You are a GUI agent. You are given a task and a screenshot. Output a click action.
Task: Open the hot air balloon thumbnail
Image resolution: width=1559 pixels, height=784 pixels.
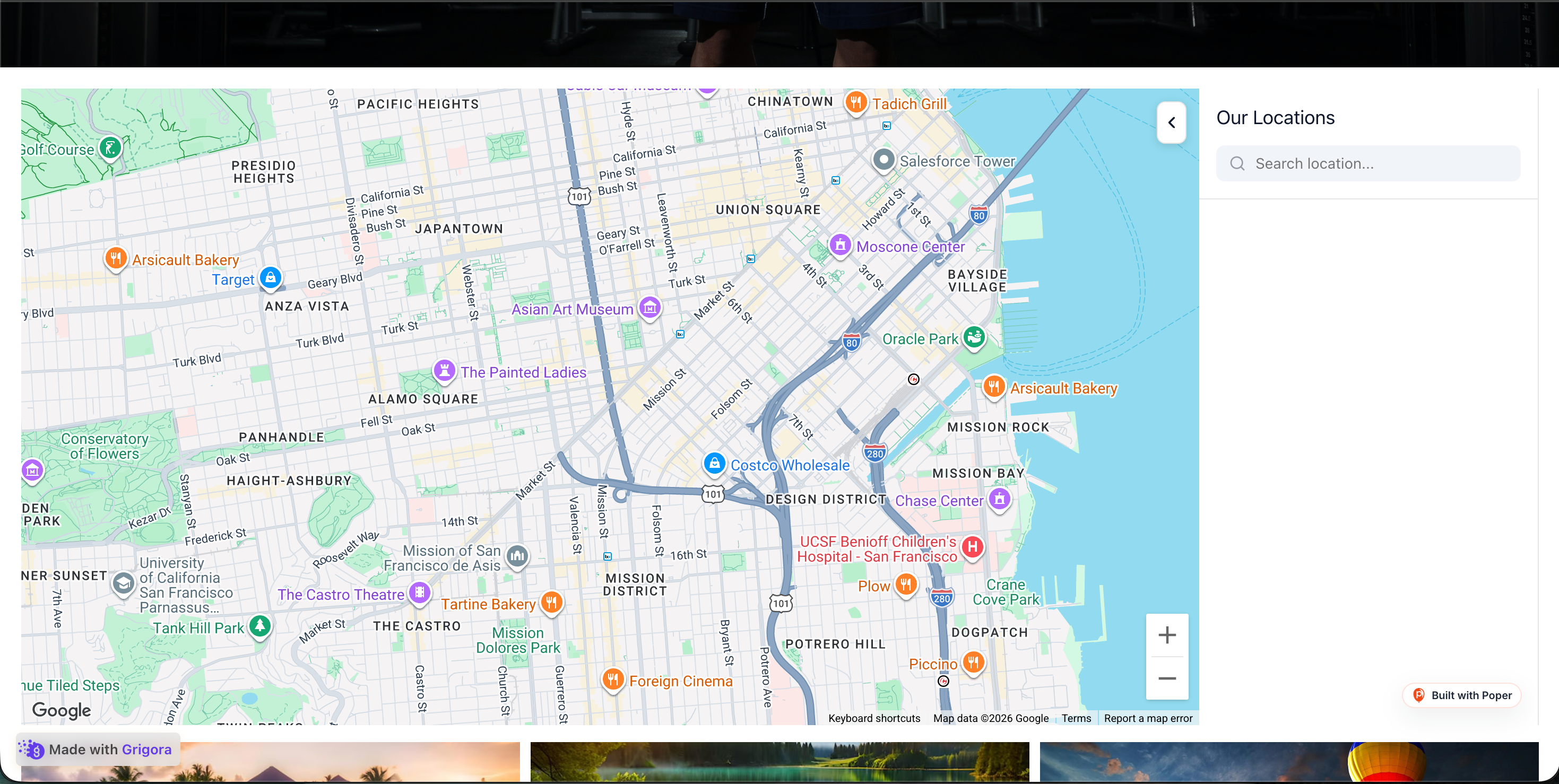[1289, 762]
